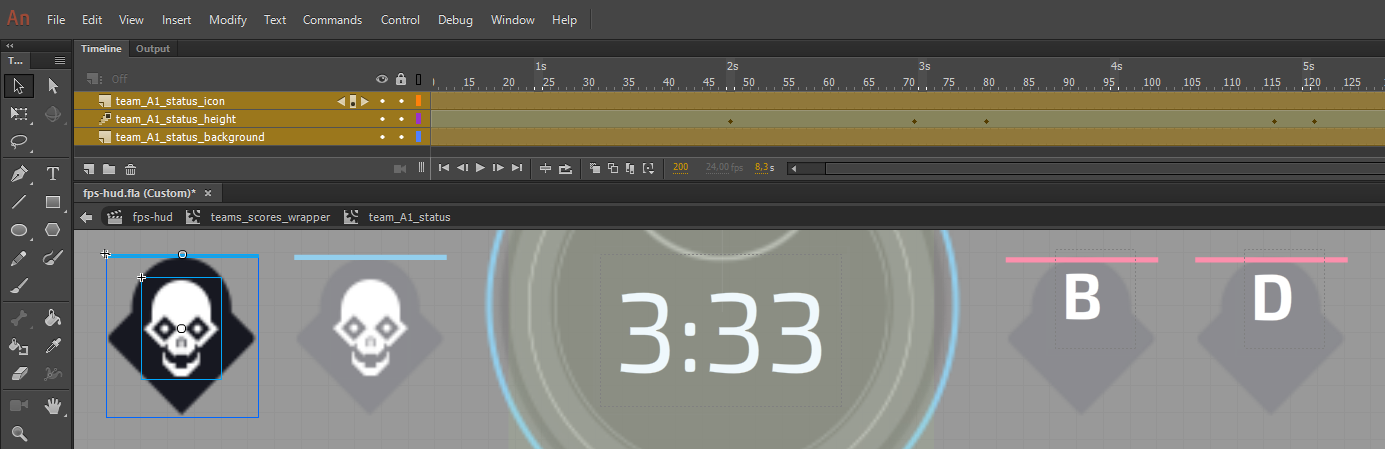Image resolution: width=1385 pixels, height=449 pixels.
Task: Go back with edit bar arrow
Action: click(x=87, y=217)
